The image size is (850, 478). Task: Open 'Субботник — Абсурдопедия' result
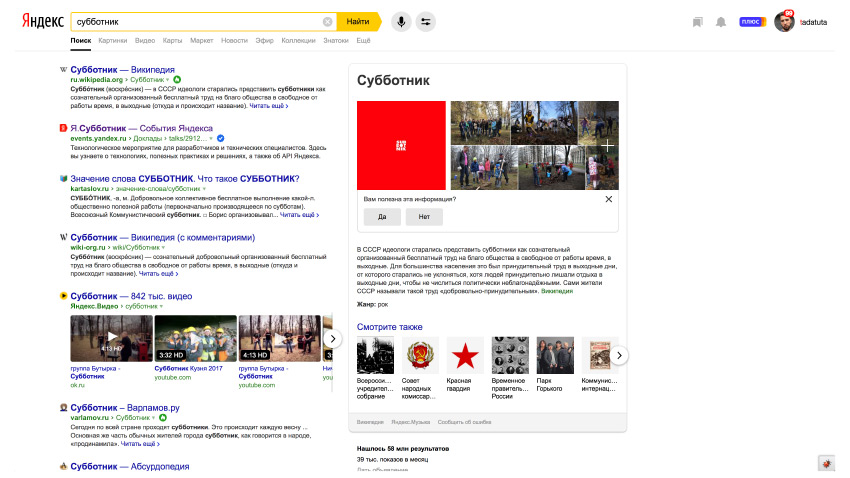pos(130,467)
